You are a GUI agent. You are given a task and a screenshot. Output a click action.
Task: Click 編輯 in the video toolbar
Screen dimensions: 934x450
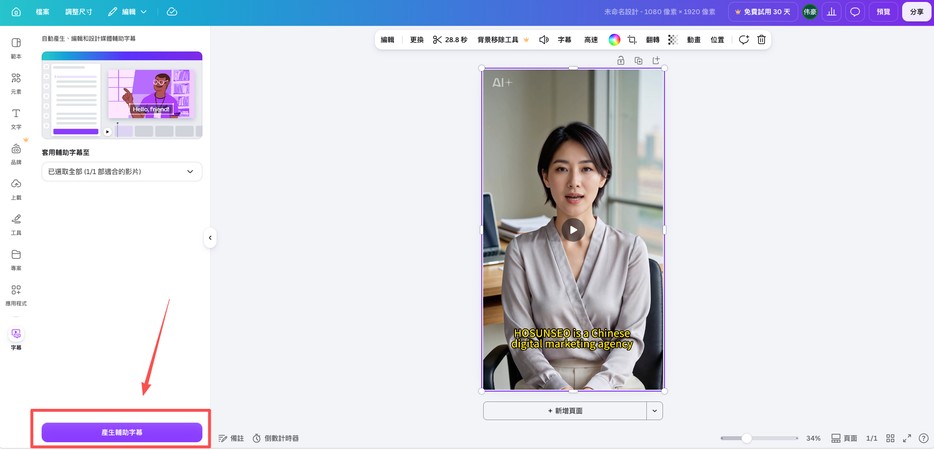point(387,40)
